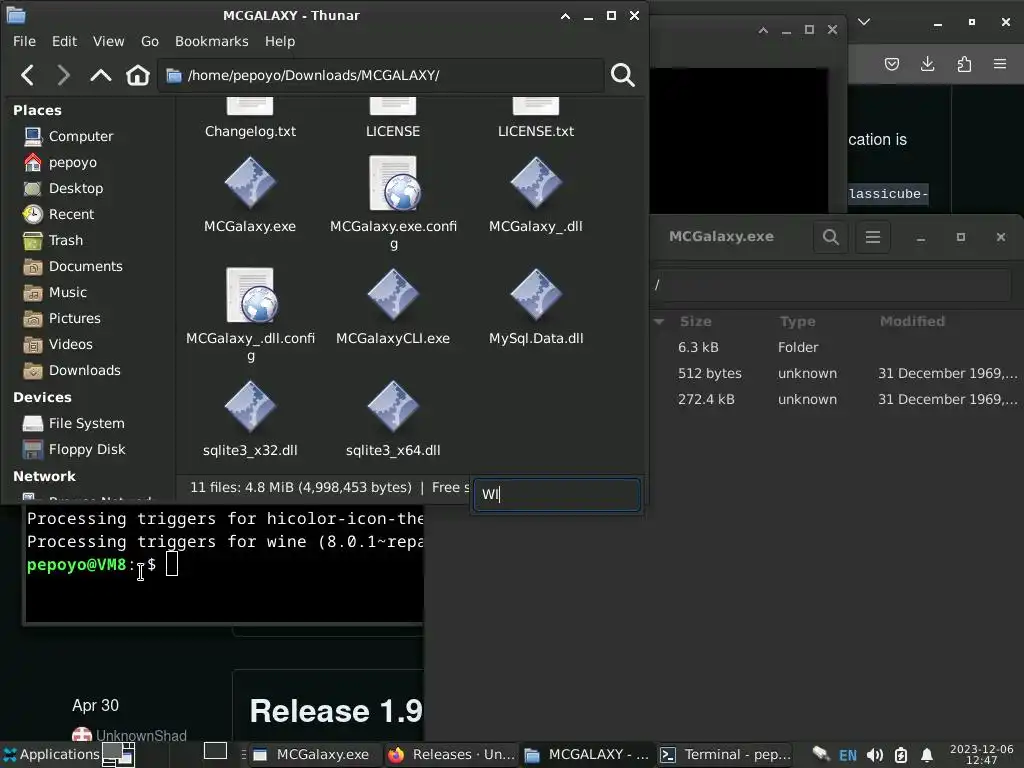The width and height of the screenshot is (1024, 768).
Task: Select the MCGalaxy_.dll file icon
Action: (536, 183)
